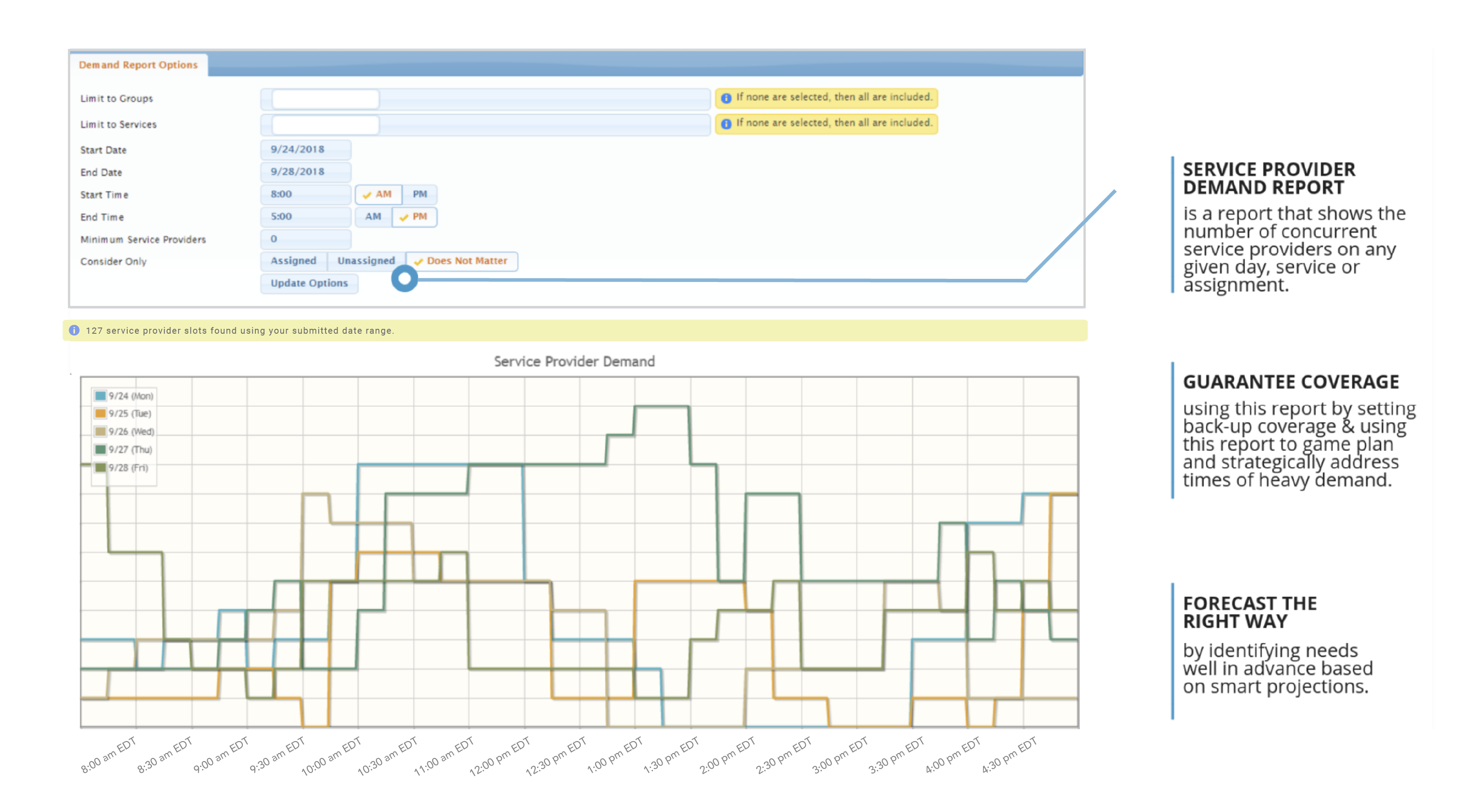Click the 9/24 (Mon) legend color swatch
This screenshot has height=812, width=1458.
point(100,396)
